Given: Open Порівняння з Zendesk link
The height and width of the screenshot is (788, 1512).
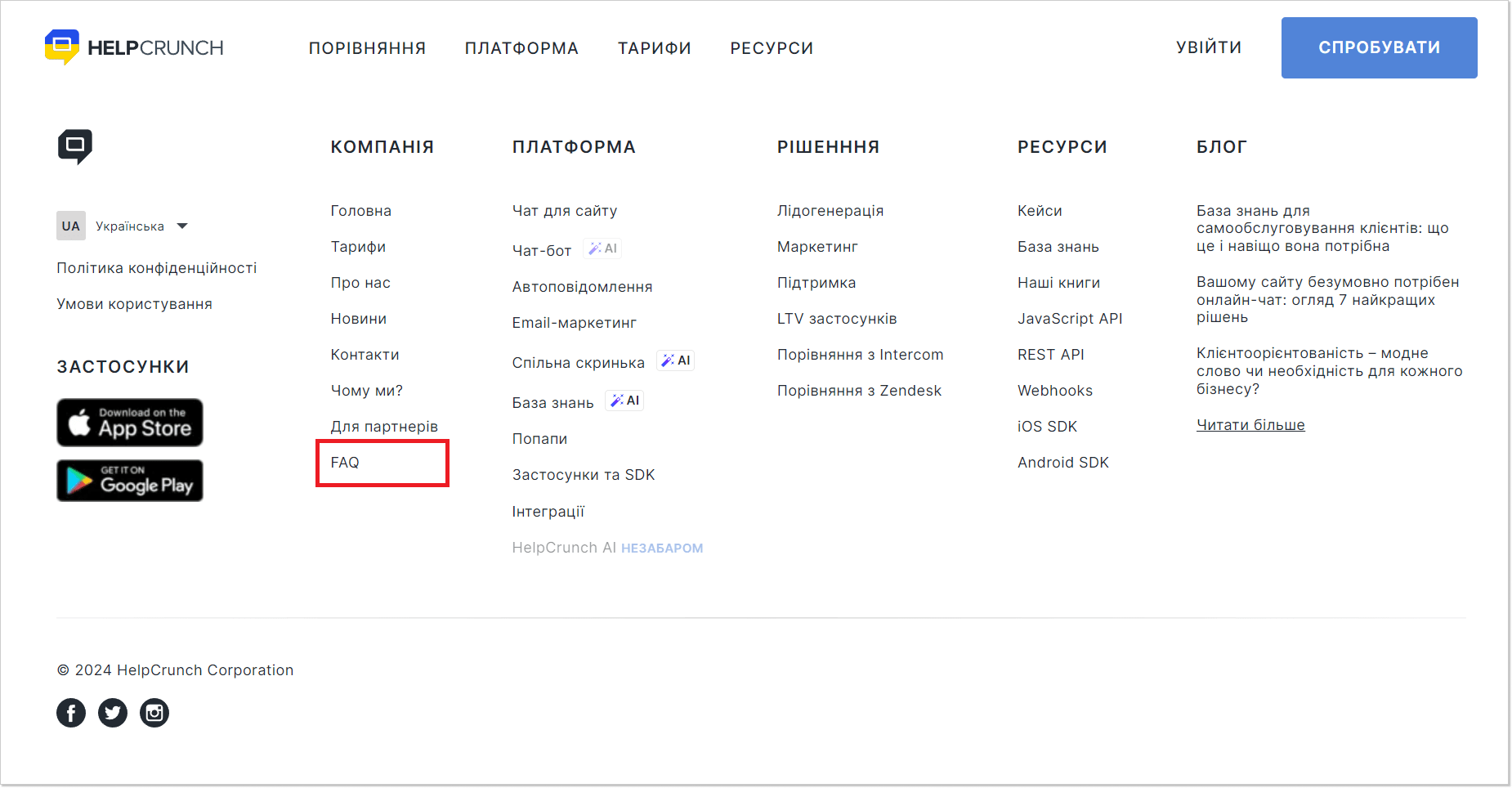Looking at the screenshot, I should click(859, 391).
